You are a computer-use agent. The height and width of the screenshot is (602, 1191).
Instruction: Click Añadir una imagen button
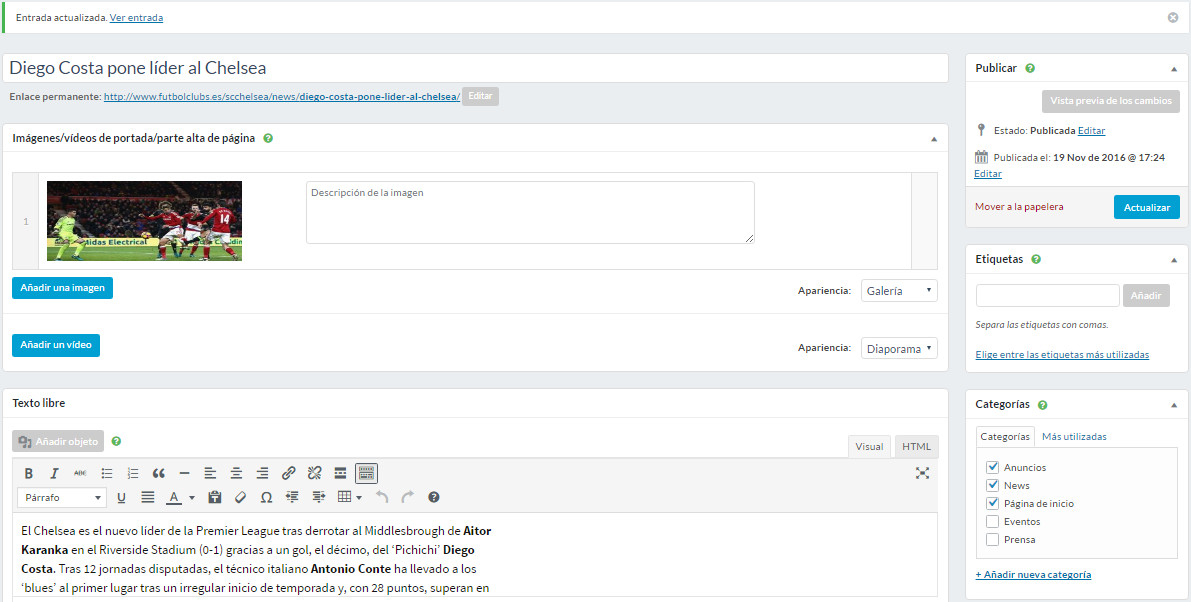pyautogui.click(x=62, y=288)
